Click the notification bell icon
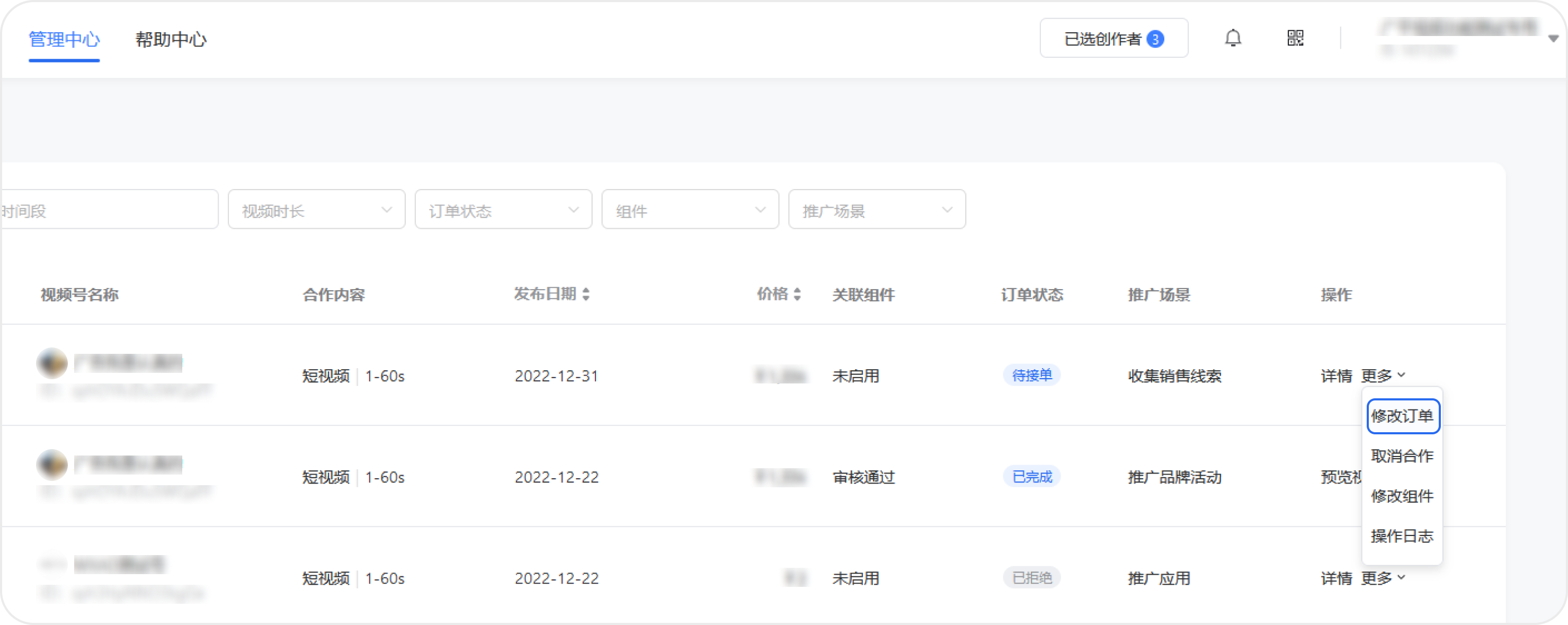The height and width of the screenshot is (625, 1568). pos(1233,38)
